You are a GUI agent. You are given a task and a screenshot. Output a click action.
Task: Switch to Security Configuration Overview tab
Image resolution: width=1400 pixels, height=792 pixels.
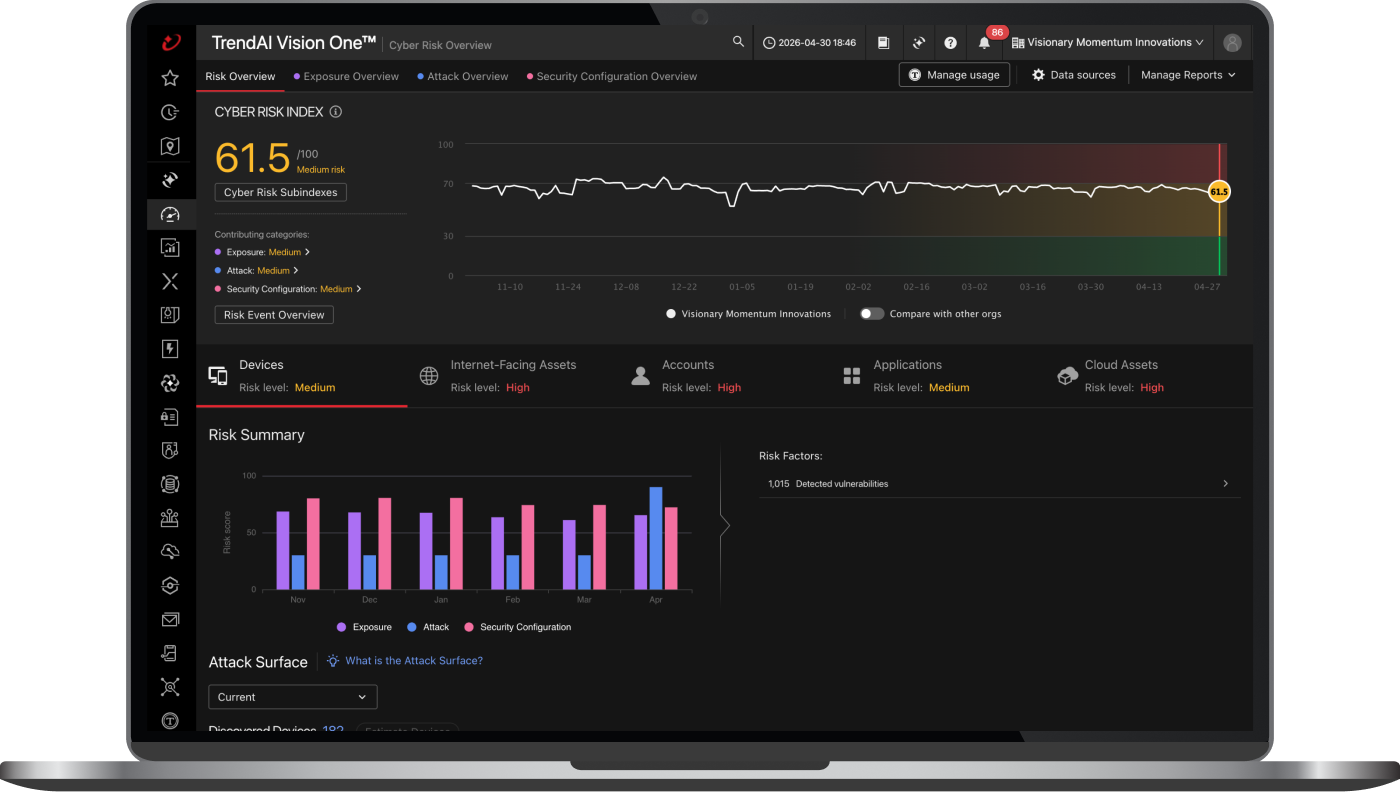coord(612,76)
